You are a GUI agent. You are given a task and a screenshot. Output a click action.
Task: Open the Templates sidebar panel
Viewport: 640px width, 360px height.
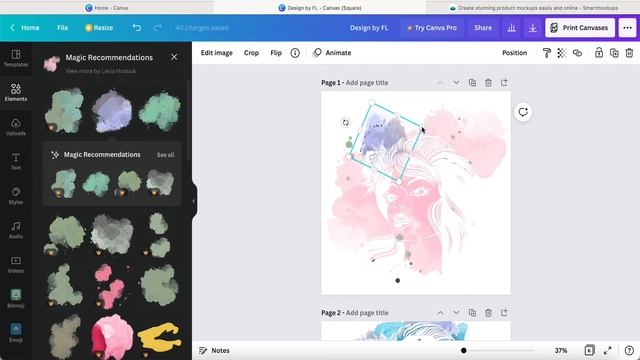16,58
